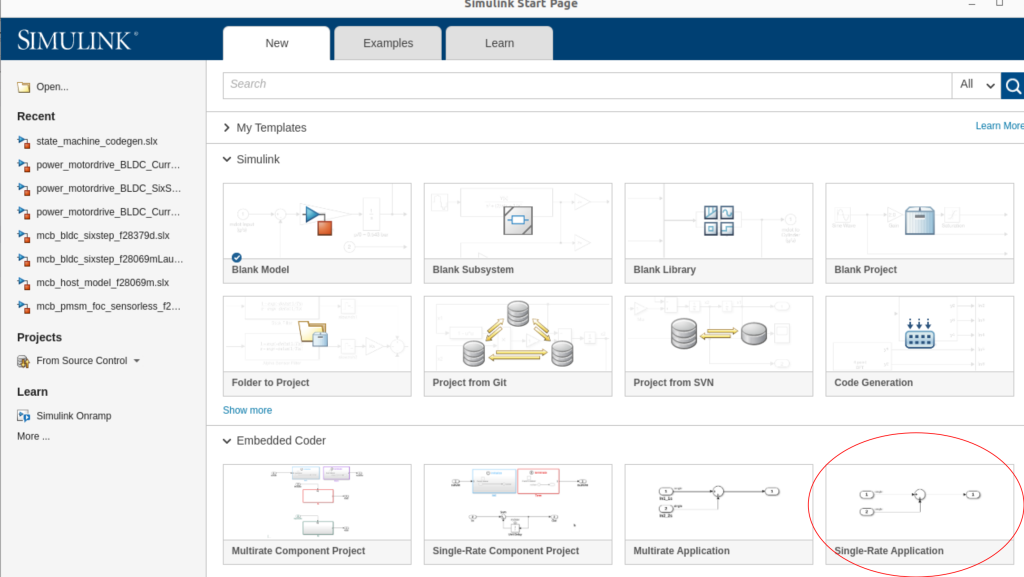This screenshot has width=1024, height=577.
Task: Switch to the New tab
Action: 277,43
